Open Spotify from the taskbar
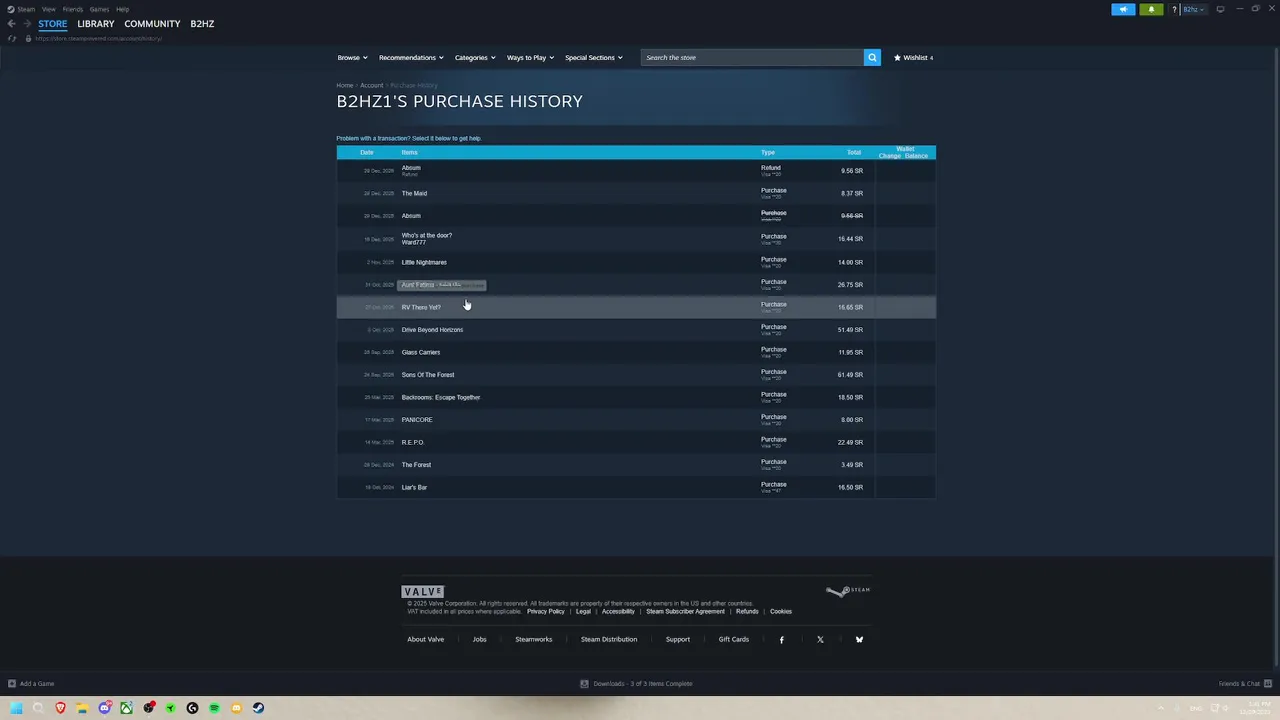The width and height of the screenshot is (1280, 720). point(214,708)
